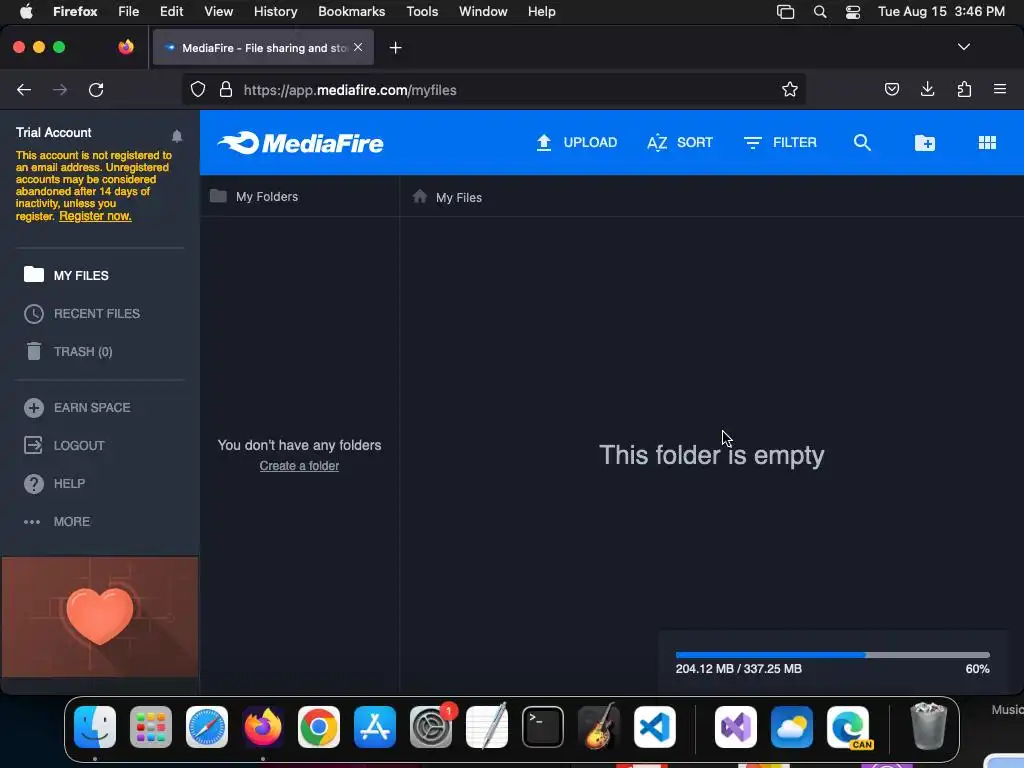Follow the Register now link

pos(95,216)
